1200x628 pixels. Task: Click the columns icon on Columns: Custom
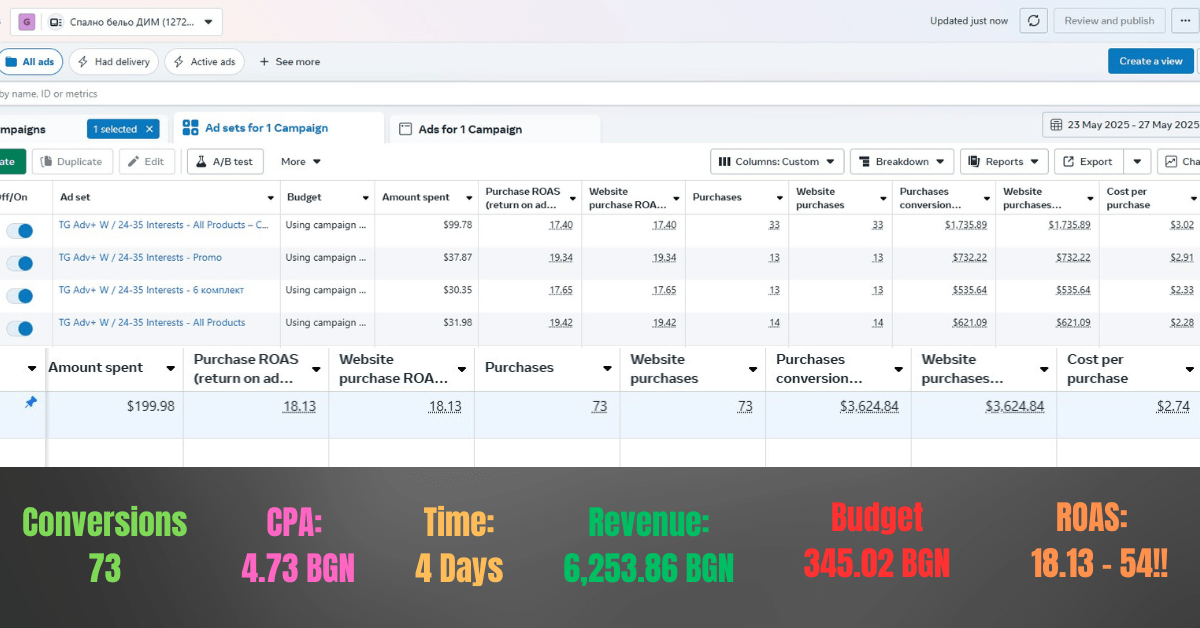[x=724, y=161]
